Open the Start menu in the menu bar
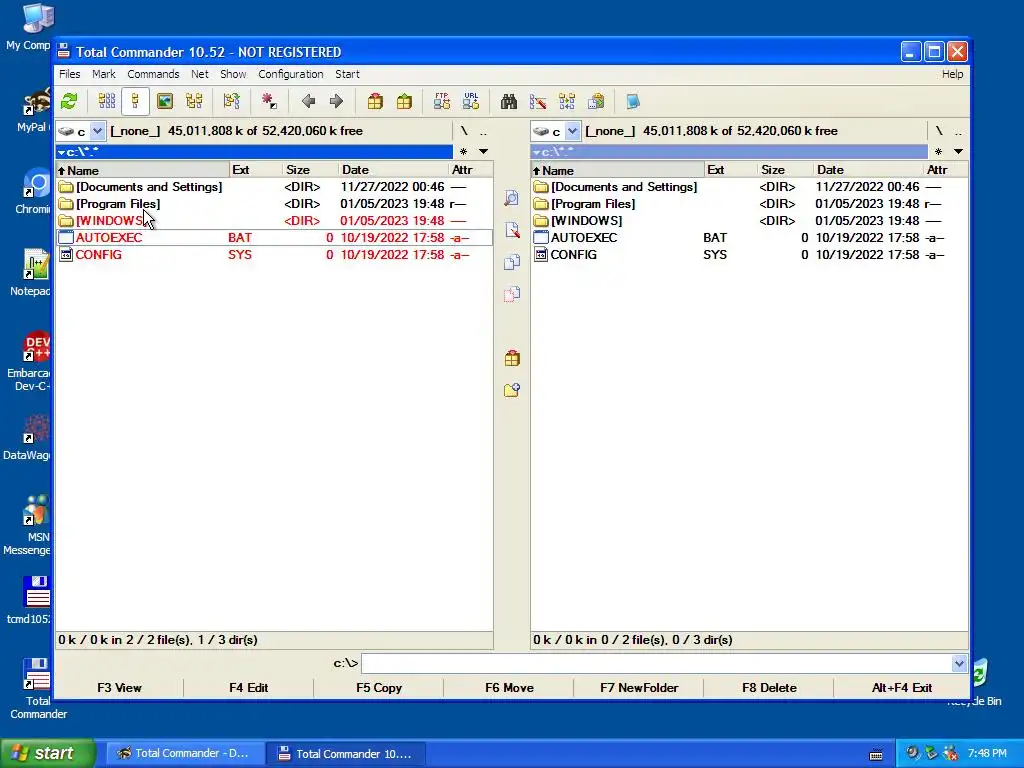Image resolution: width=1024 pixels, height=768 pixels. 347,74
